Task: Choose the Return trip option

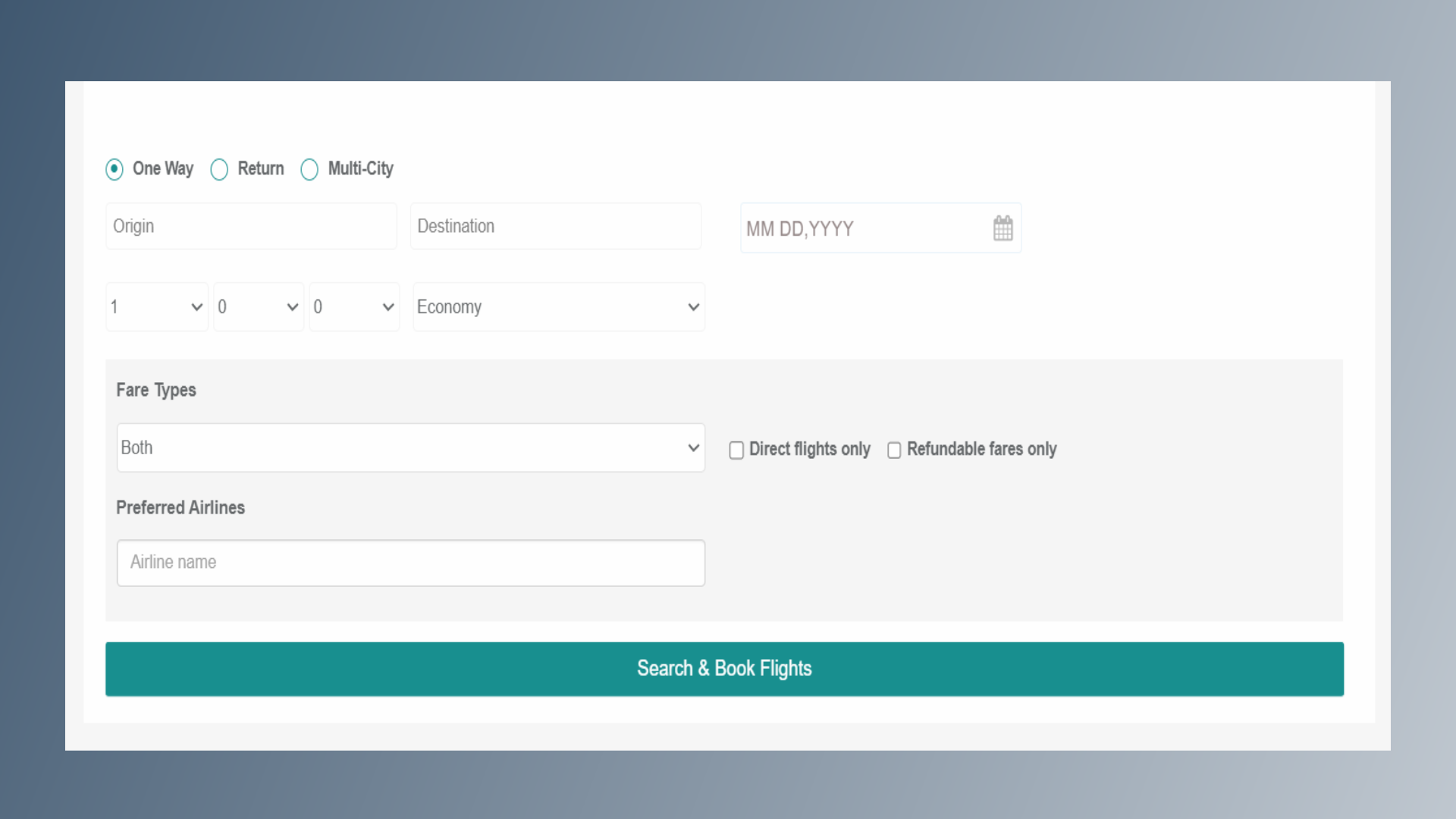Action: (219, 169)
